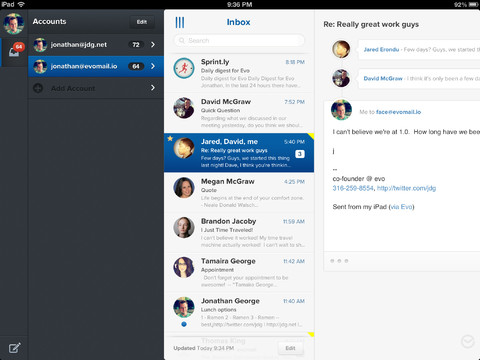Tap the battery indicator in the status bar
The width and height of the screenshot is (480, 360).
[x=473, y=4]
